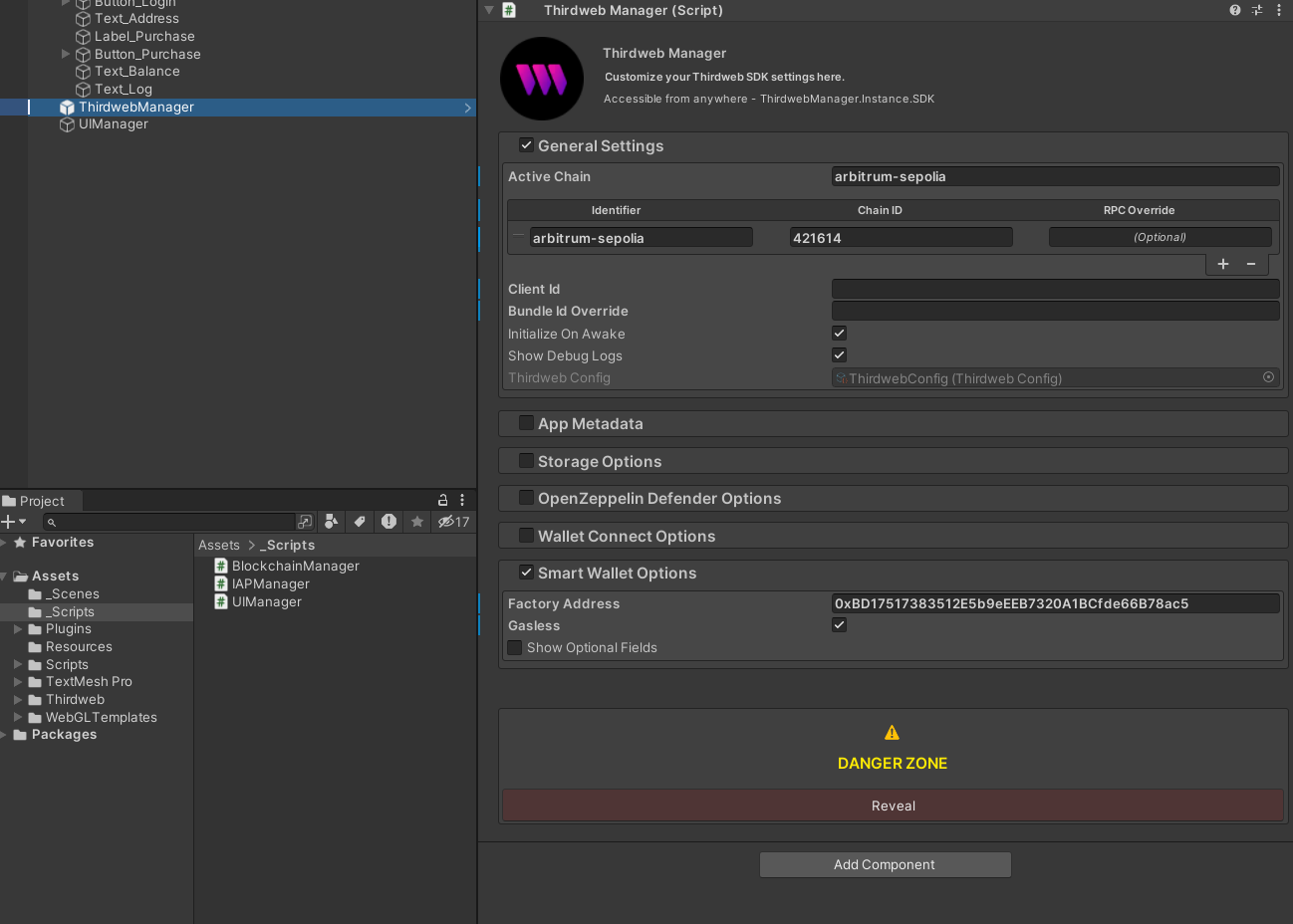This screenshot has height=924, width=1293.
Task: Click the Client Id input field
Action: pos(1056,289)
